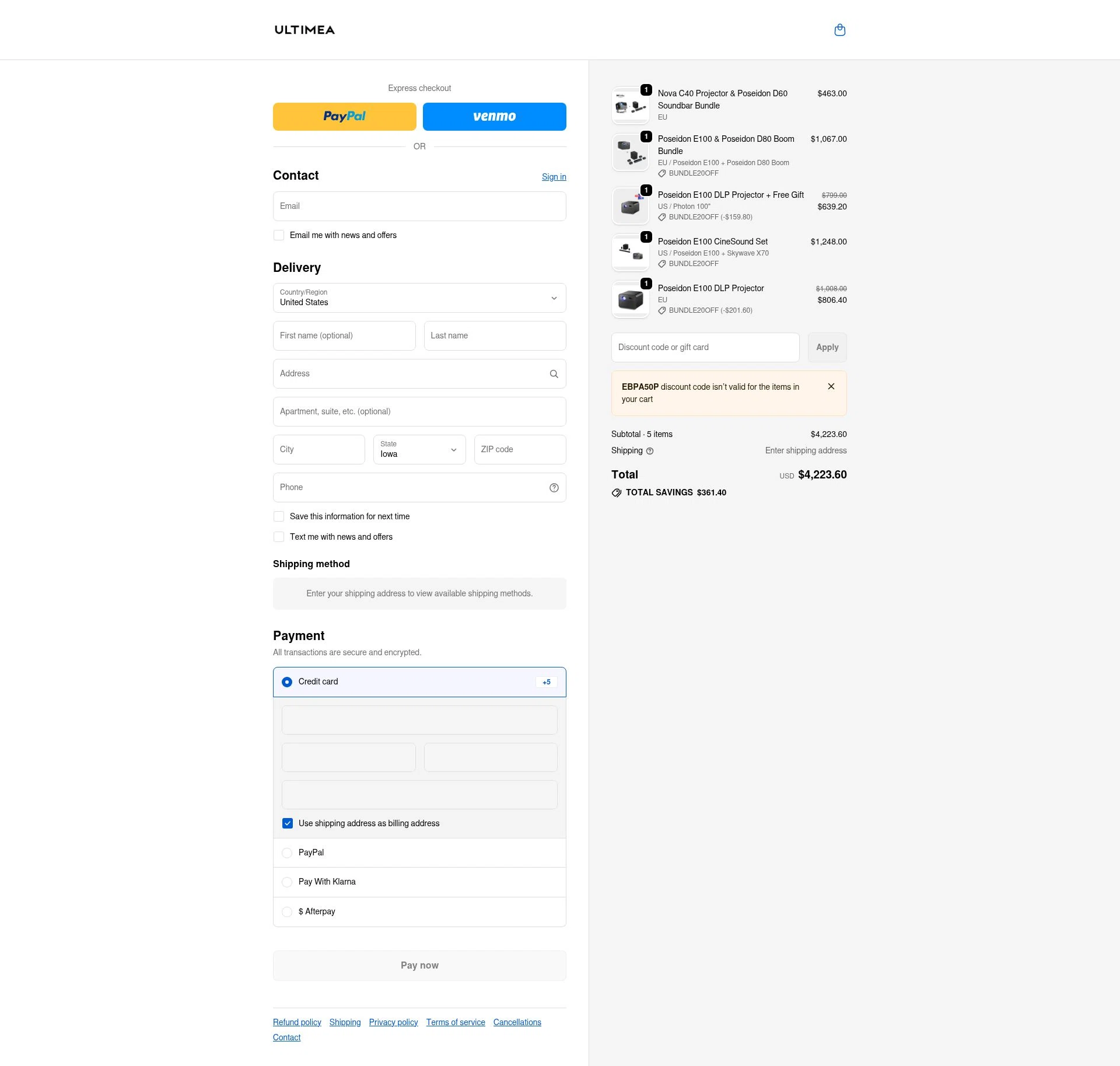Expand the +5 card brands indicator
The width and height of the screenshot is (1120, 1066).
(x=545, y=681)
